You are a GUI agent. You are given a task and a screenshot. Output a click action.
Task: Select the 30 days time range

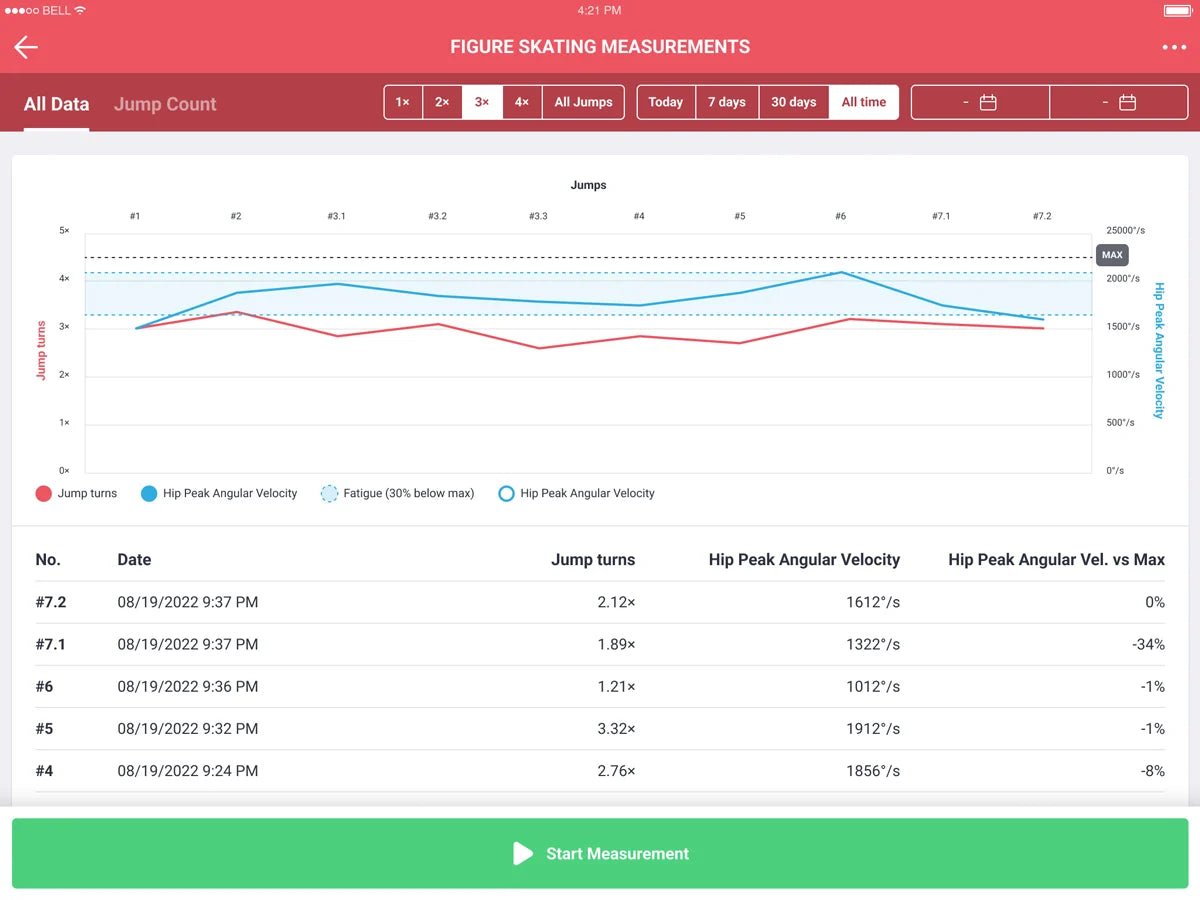(x=793, y=101)
